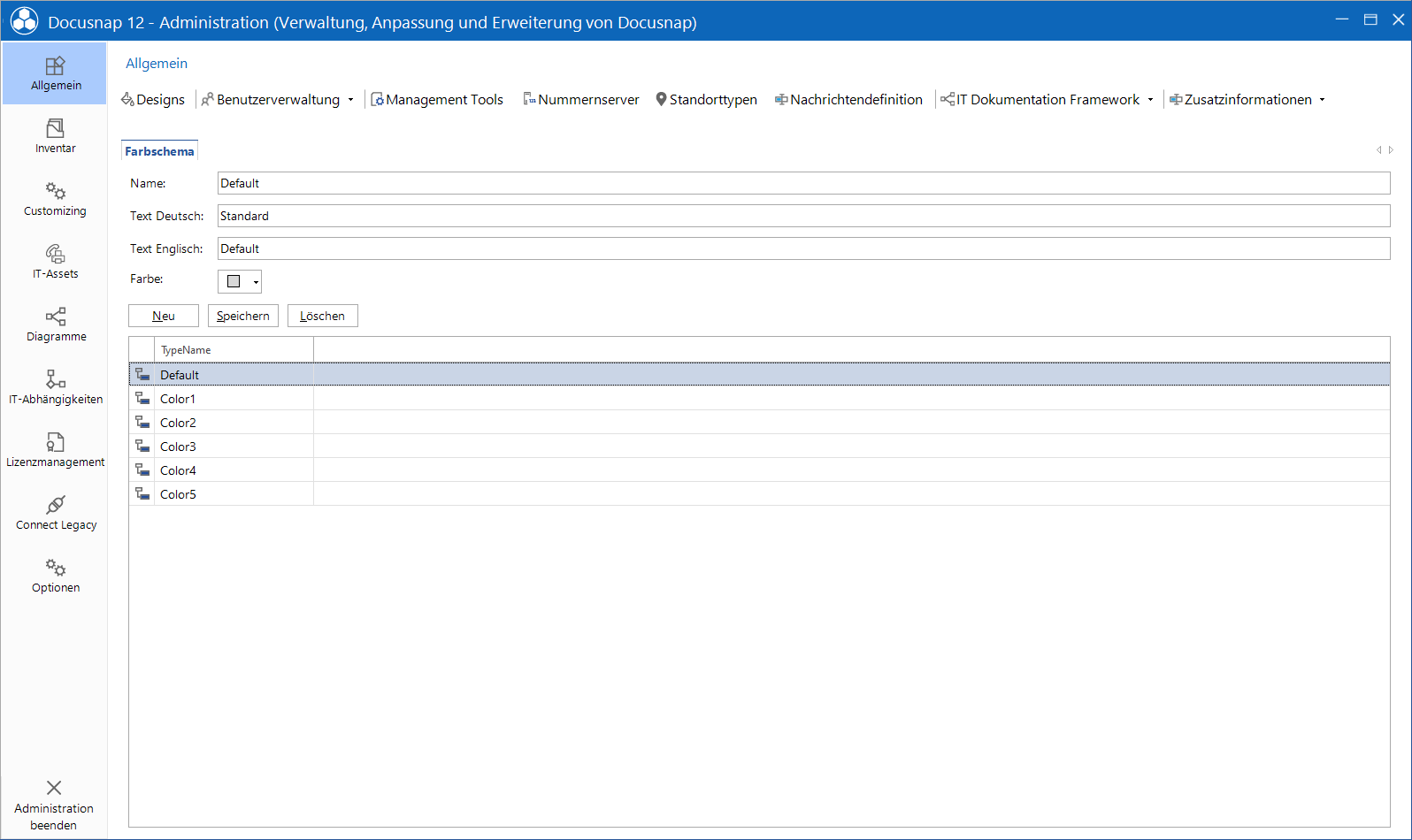
Task: Expand the Benutzerverwaltung dropdown arrow
Action: 351,100
